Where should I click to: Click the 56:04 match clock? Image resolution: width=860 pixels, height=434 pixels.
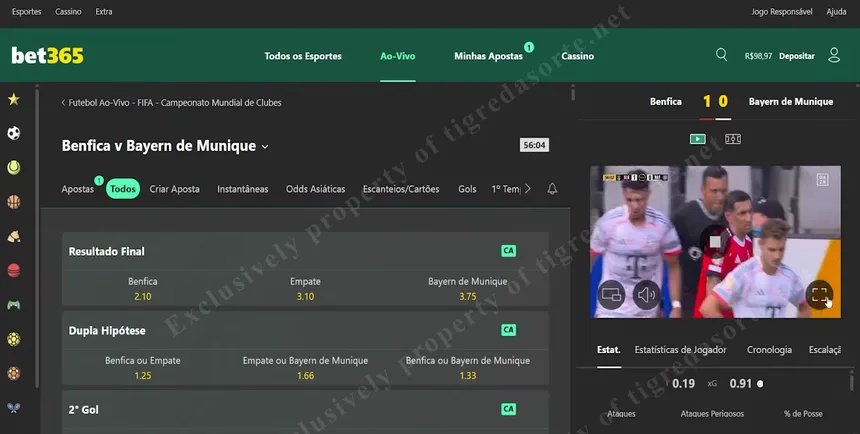tap(534, 145)
